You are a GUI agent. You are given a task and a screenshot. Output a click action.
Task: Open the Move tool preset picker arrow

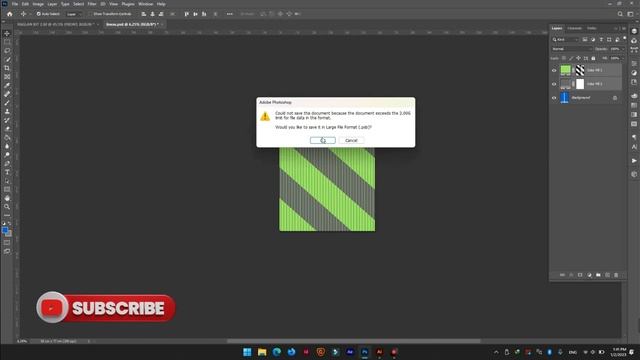30,14
